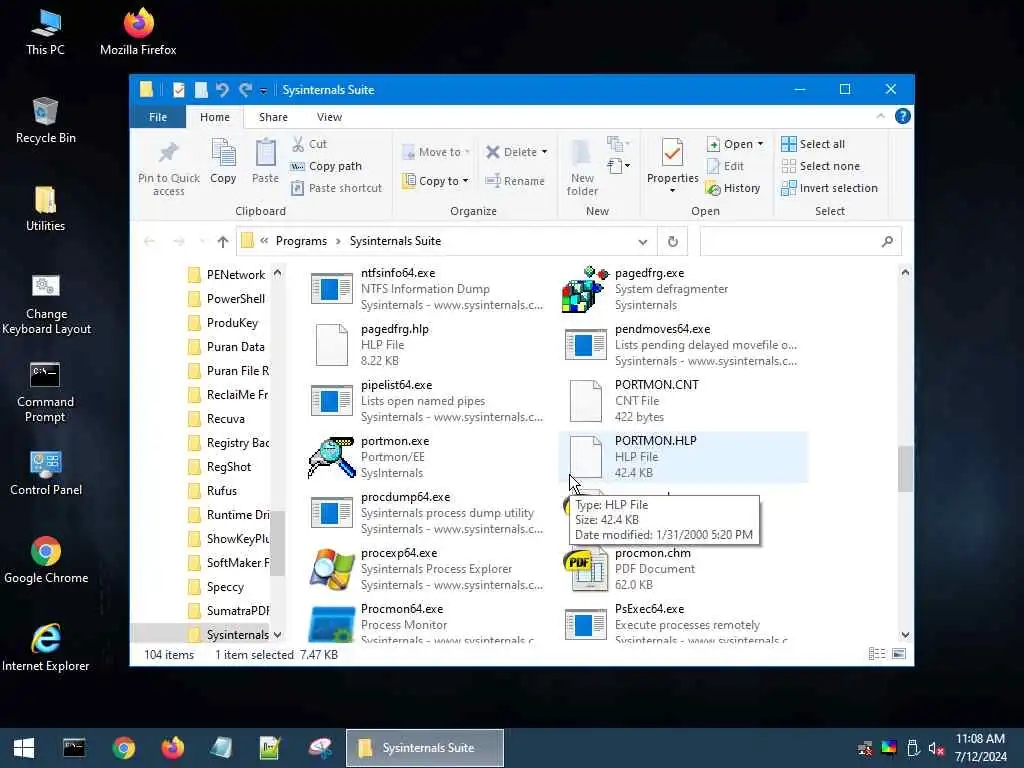This screenshot has width=1024, height=768.
Task: Open the File menu tab
Action: tap(157, 117)
